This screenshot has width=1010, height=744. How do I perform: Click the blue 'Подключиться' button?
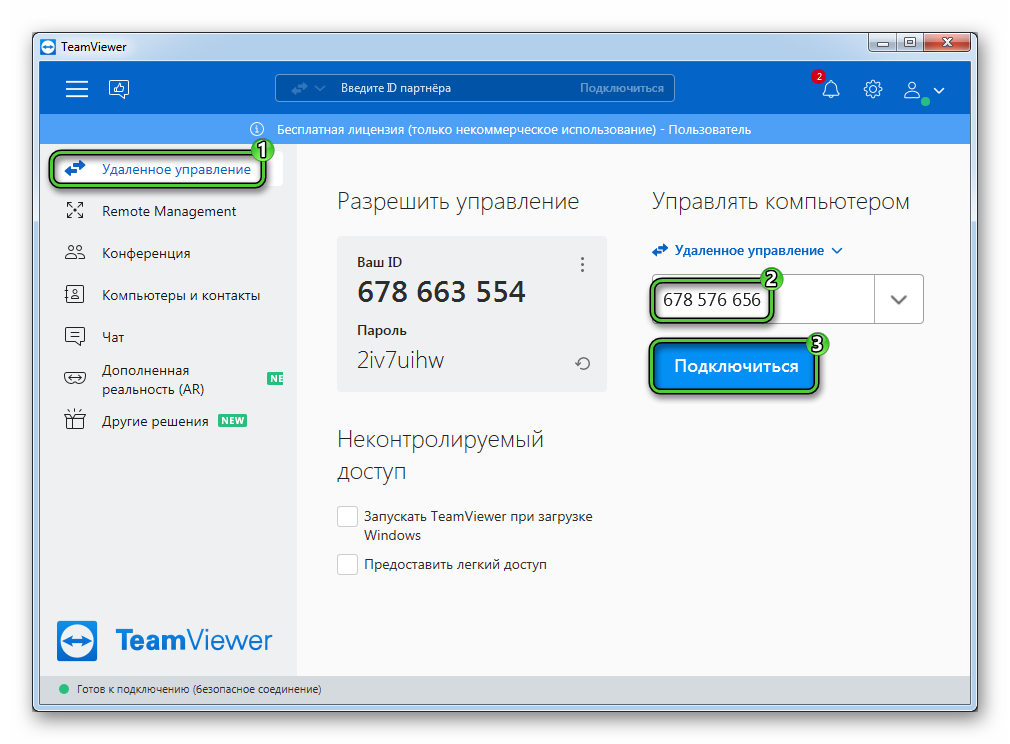click(736, 366)
